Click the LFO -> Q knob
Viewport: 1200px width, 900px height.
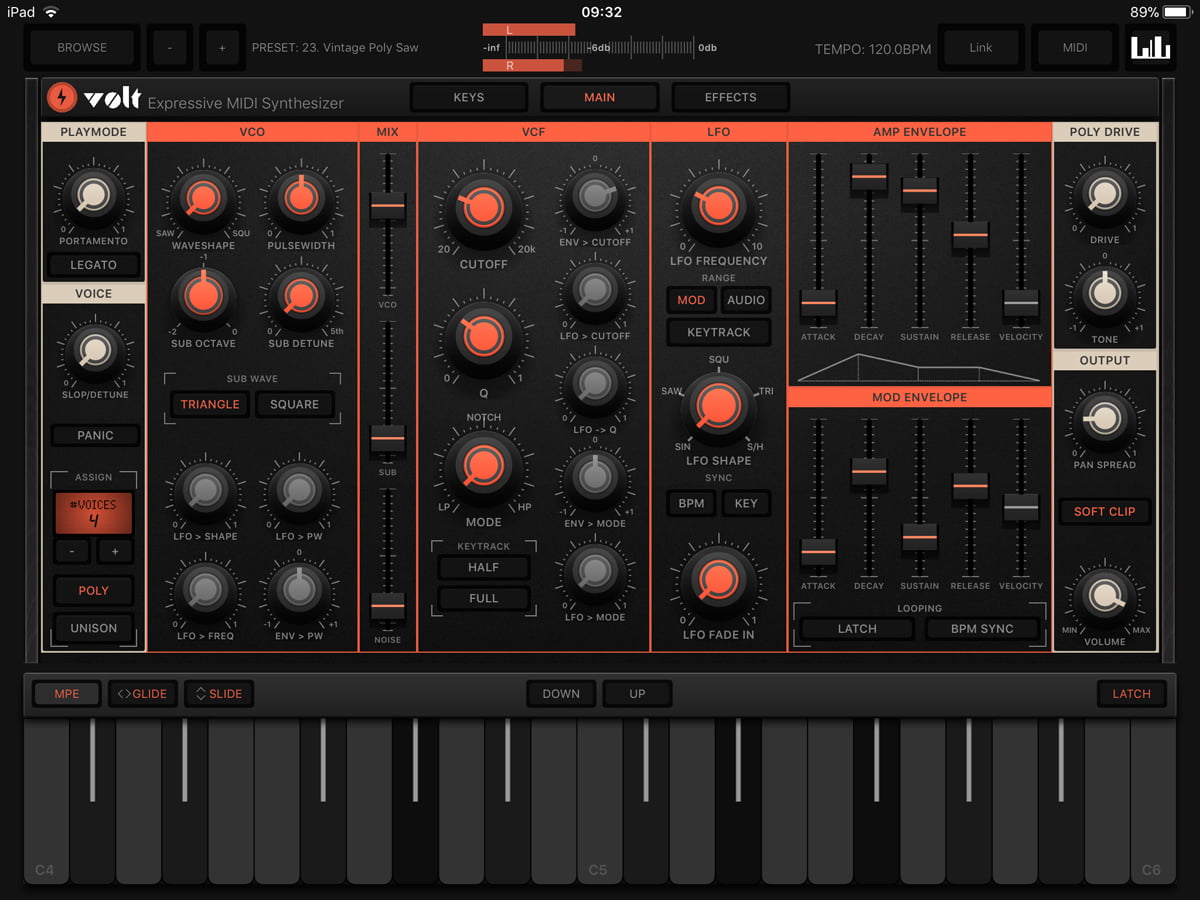tap(595, 385)
